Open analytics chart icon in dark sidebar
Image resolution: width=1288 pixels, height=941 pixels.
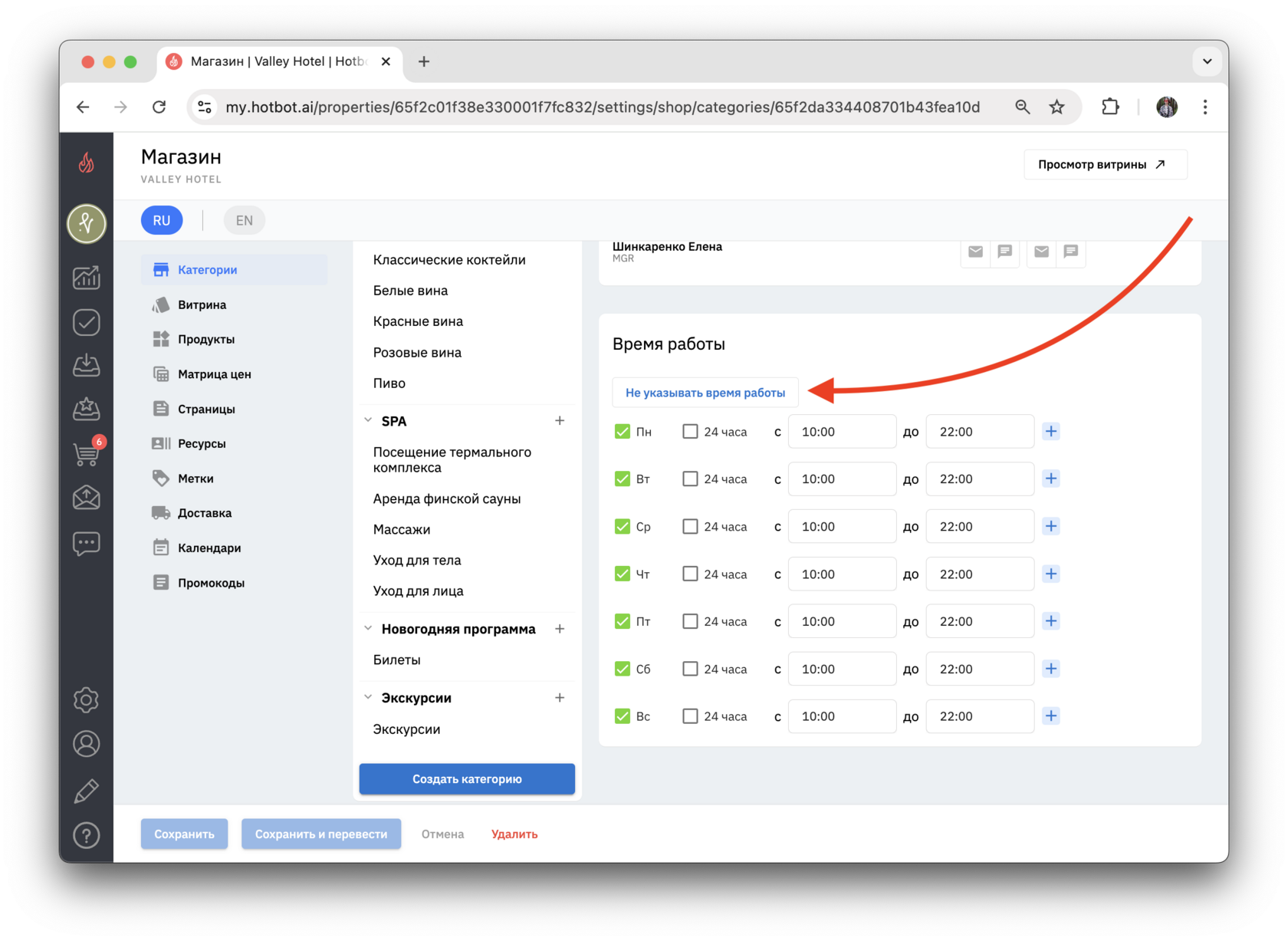(87, 277)
